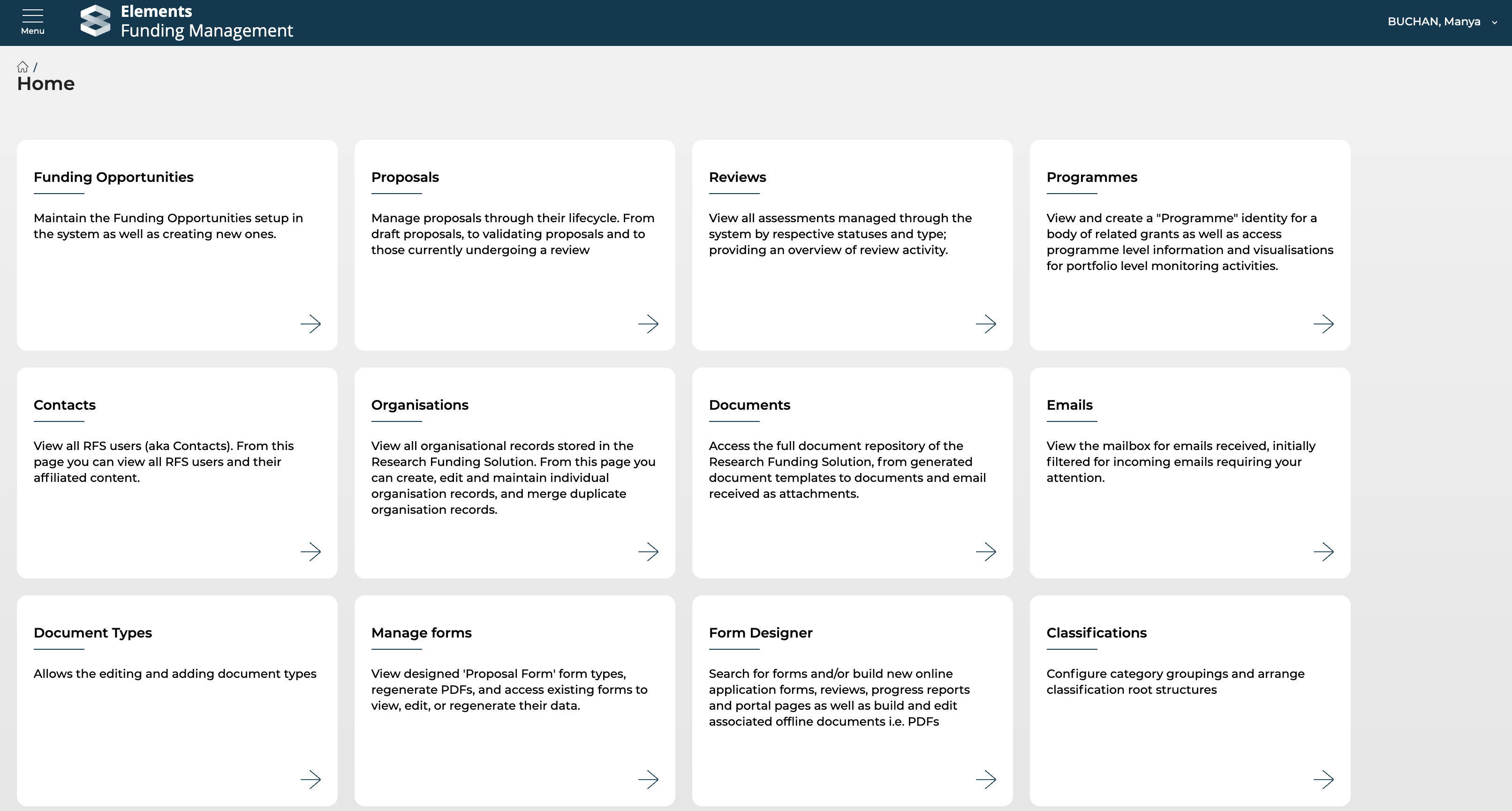Click the chevron beside the user name
The width and height of the screenshot is (1512, 811).
(x=1494, y=23)
